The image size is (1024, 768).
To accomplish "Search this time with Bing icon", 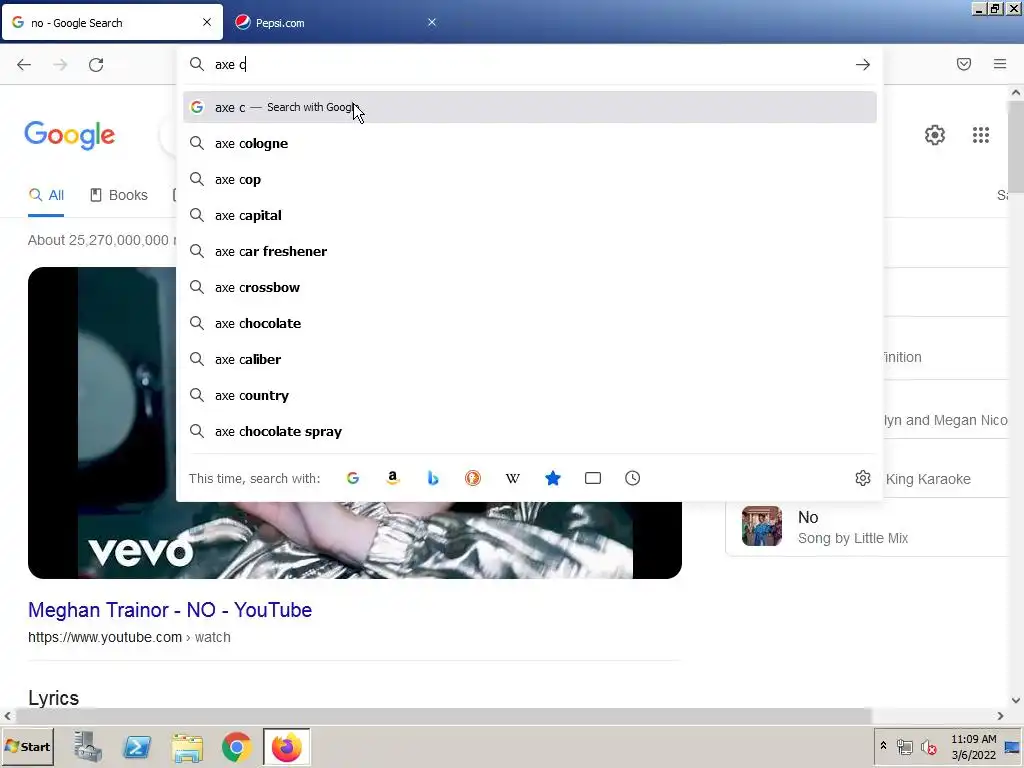I will (x=432, y=478).
